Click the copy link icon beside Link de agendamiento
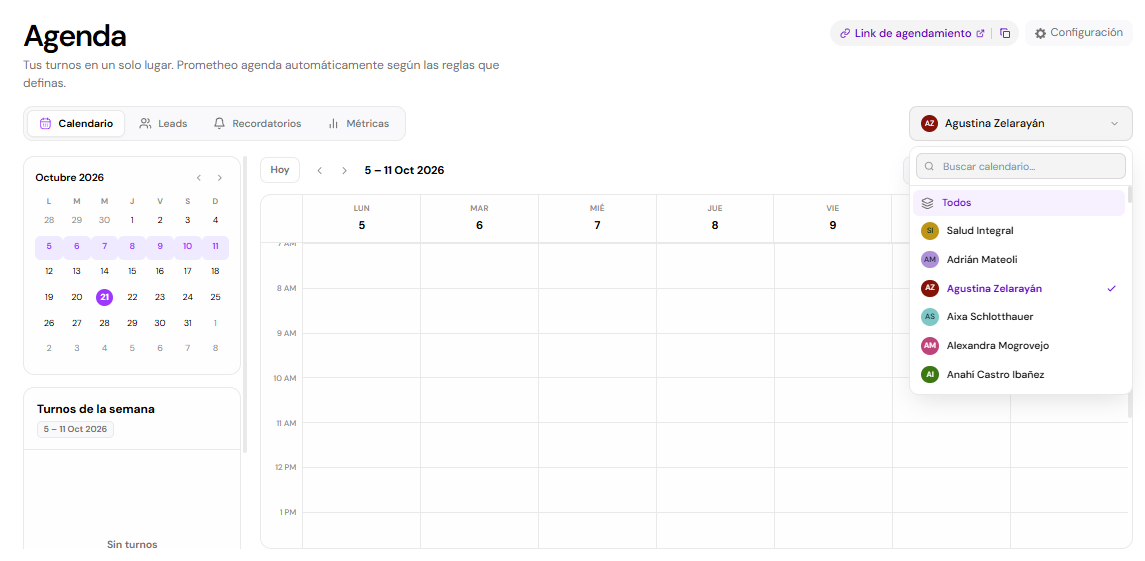The width and height of the screenshot is (1145, 561). (x=1006, y=33)
